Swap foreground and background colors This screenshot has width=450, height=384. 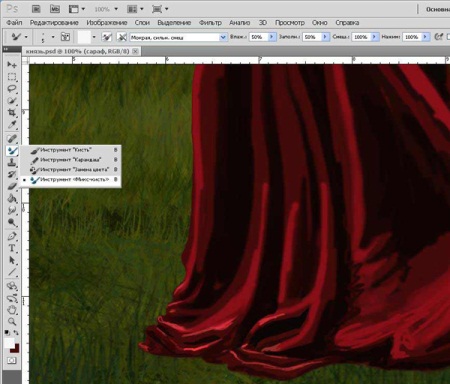pos(16,333)
